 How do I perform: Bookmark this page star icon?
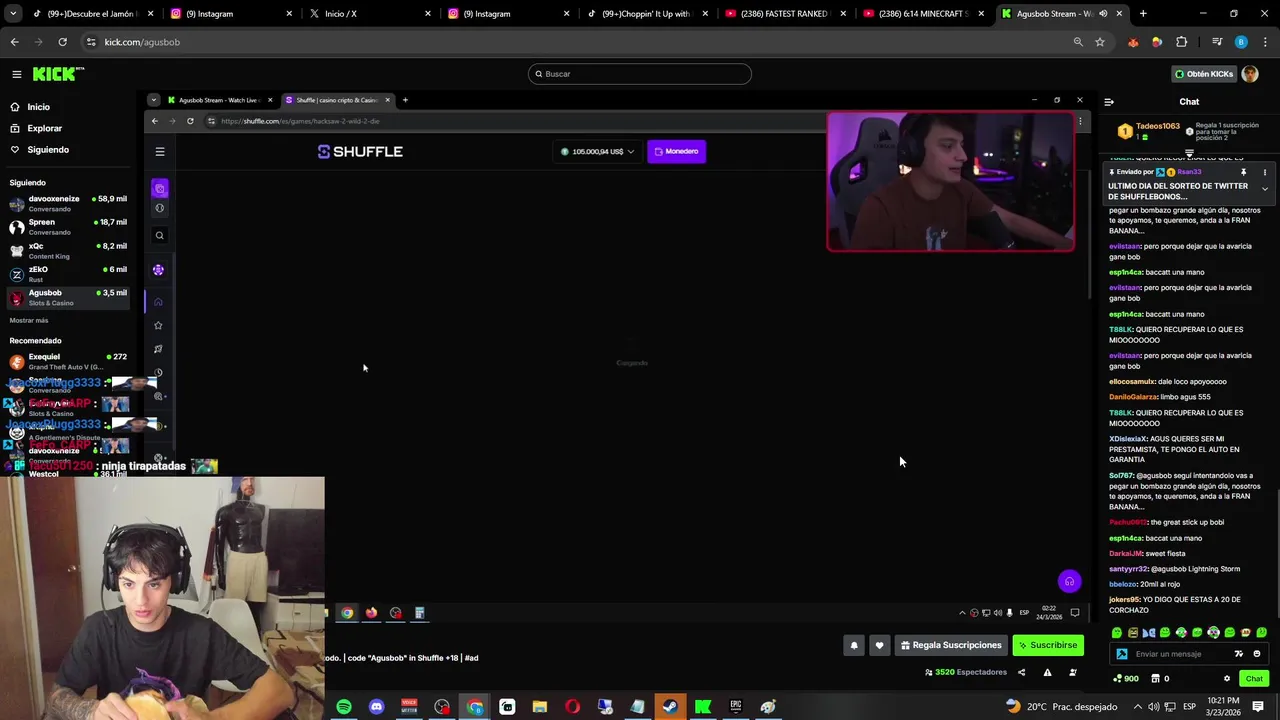[x=1100, y=42]
